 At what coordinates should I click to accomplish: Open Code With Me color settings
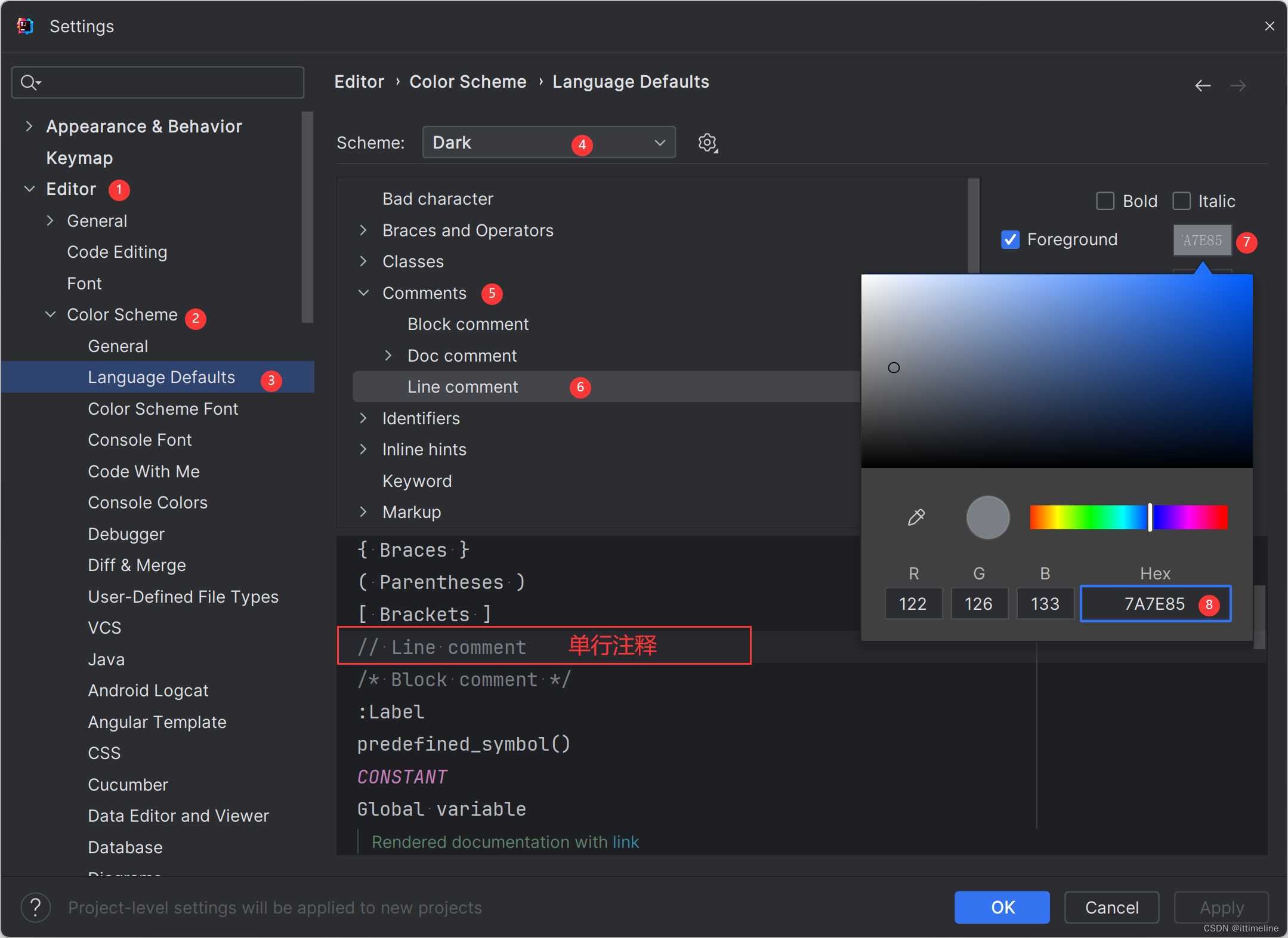[x=143, y=471]
